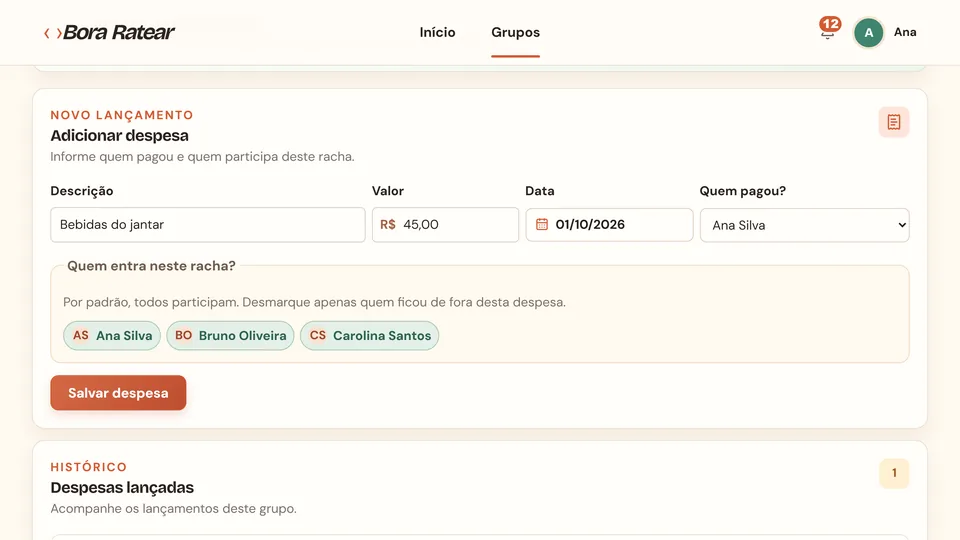Click 'Acompanhe os lançamentos deste grupo.' text
Image resolution: width=960 pixels, height=540 pixels.
point(173,509)
